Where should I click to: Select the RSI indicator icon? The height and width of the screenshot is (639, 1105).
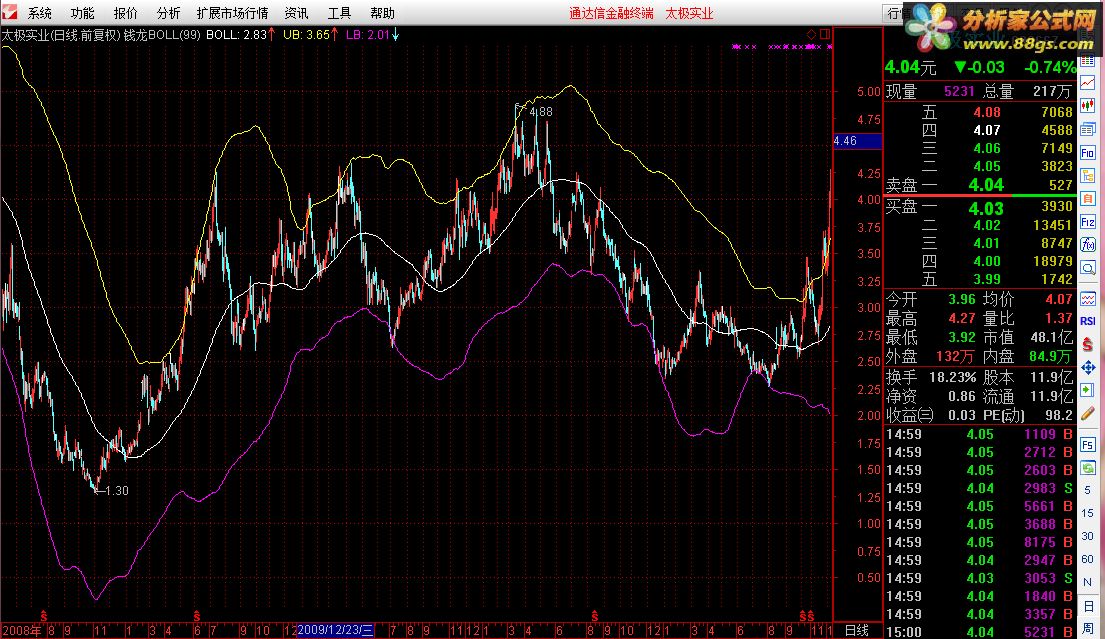(1087, 321)
